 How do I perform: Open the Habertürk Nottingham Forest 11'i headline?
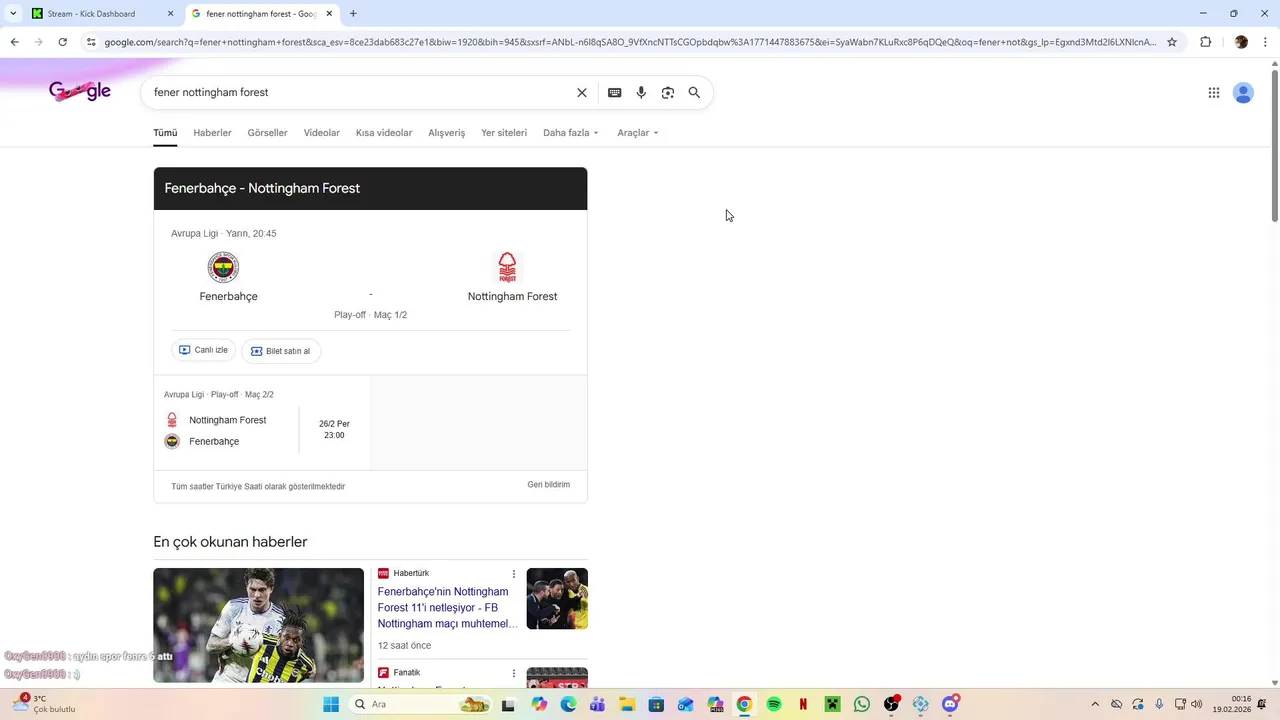[x=448, y=608]
